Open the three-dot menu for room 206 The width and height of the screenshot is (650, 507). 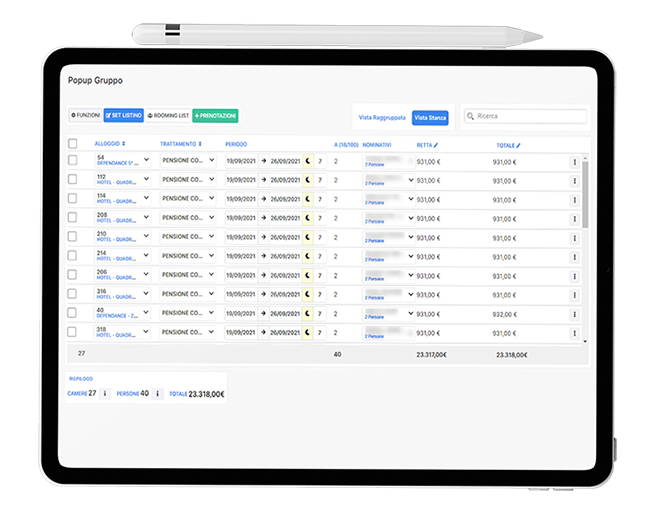pyautogui.click(x=575, y=276)
